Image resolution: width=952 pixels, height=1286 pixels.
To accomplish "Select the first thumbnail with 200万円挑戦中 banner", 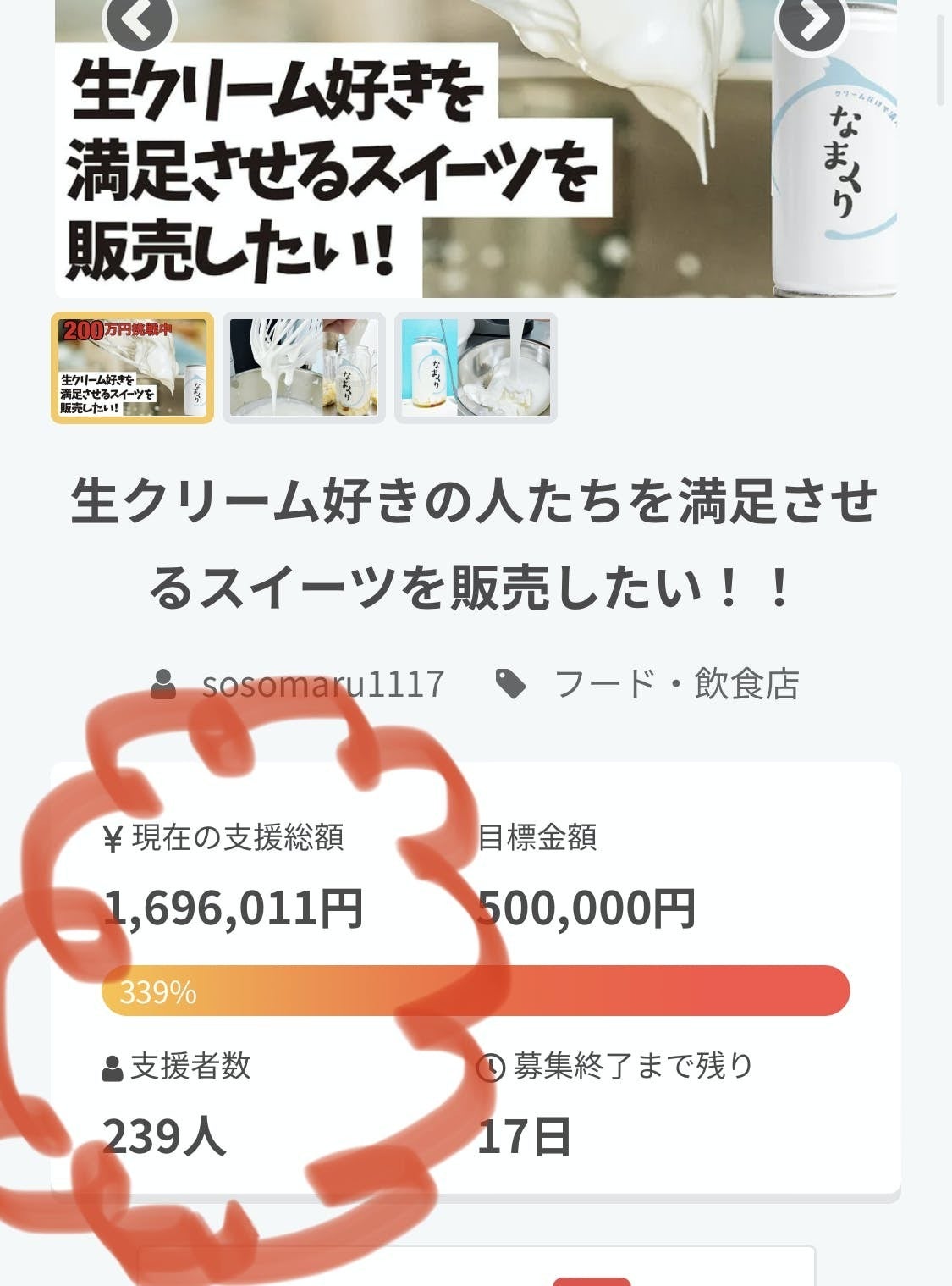I will (x=133, y=367).
